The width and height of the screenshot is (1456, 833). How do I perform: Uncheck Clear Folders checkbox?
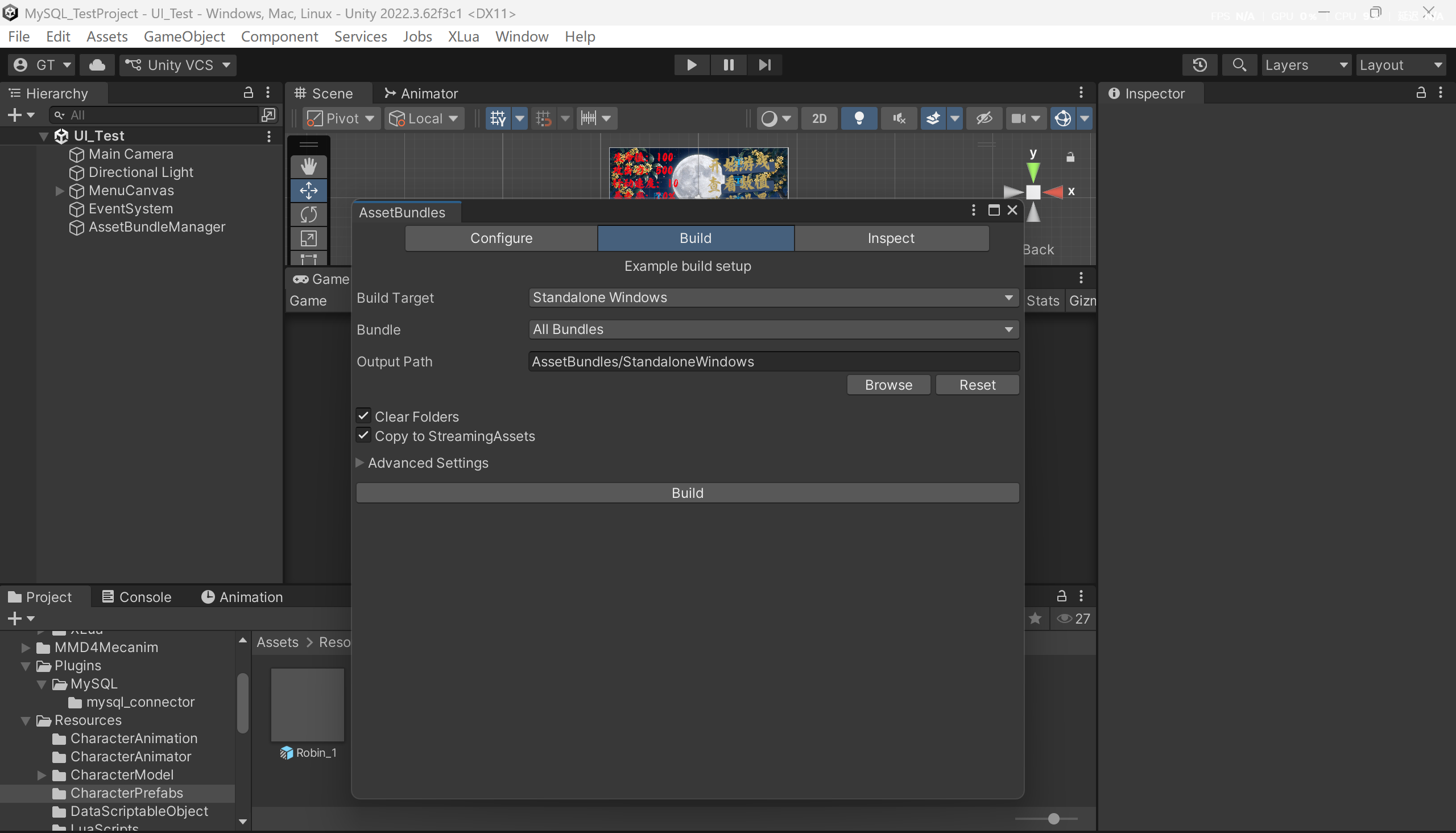363,416
